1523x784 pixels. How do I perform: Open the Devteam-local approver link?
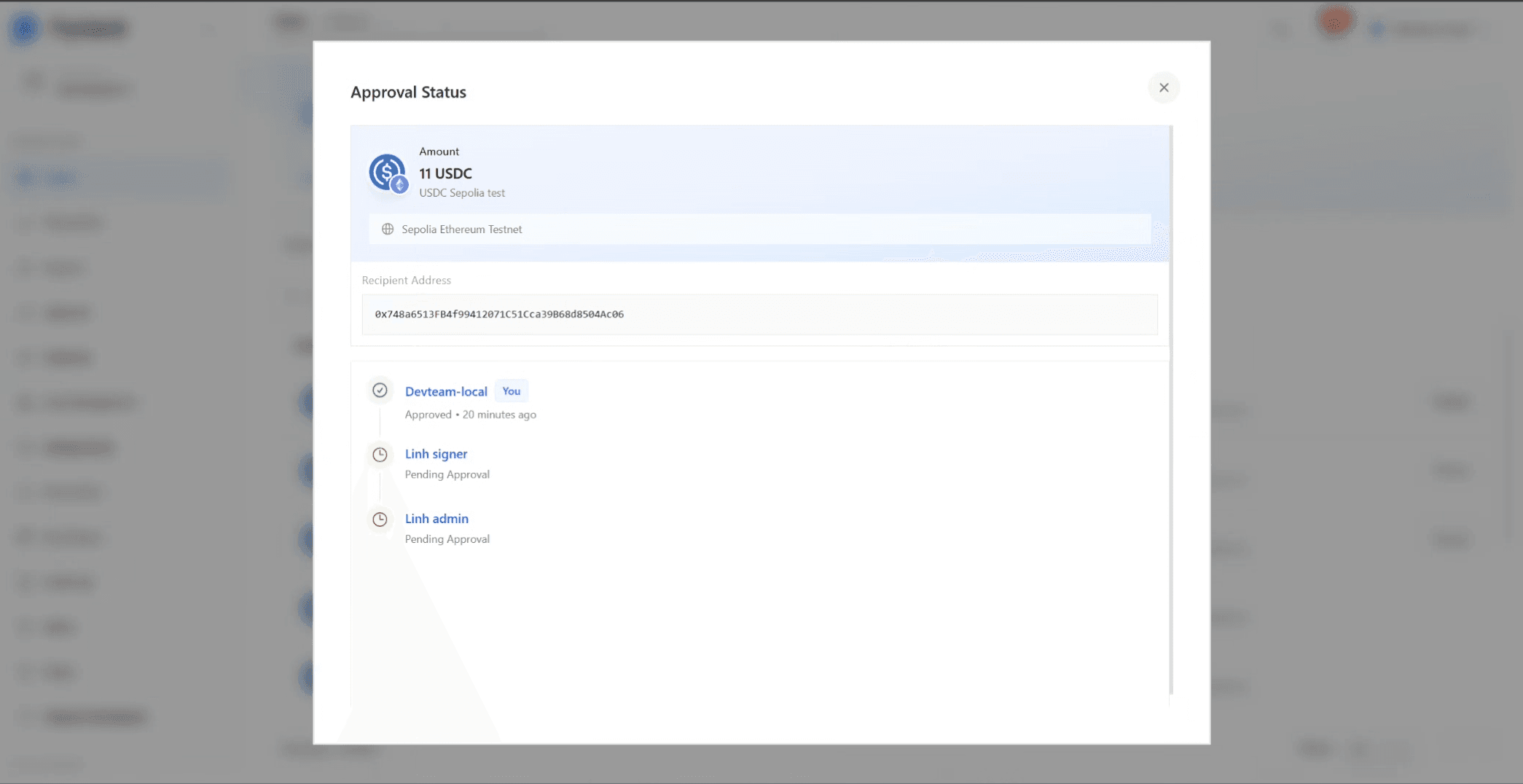tap(446, 391)
